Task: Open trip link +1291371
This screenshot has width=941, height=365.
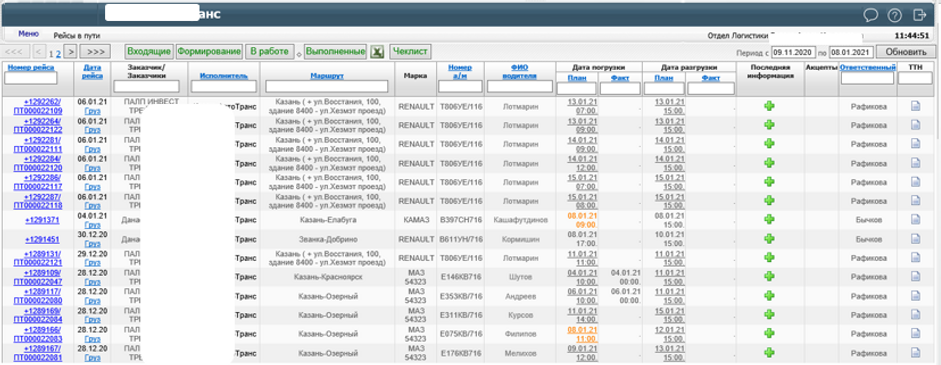Action: click(x=42, y=220)
